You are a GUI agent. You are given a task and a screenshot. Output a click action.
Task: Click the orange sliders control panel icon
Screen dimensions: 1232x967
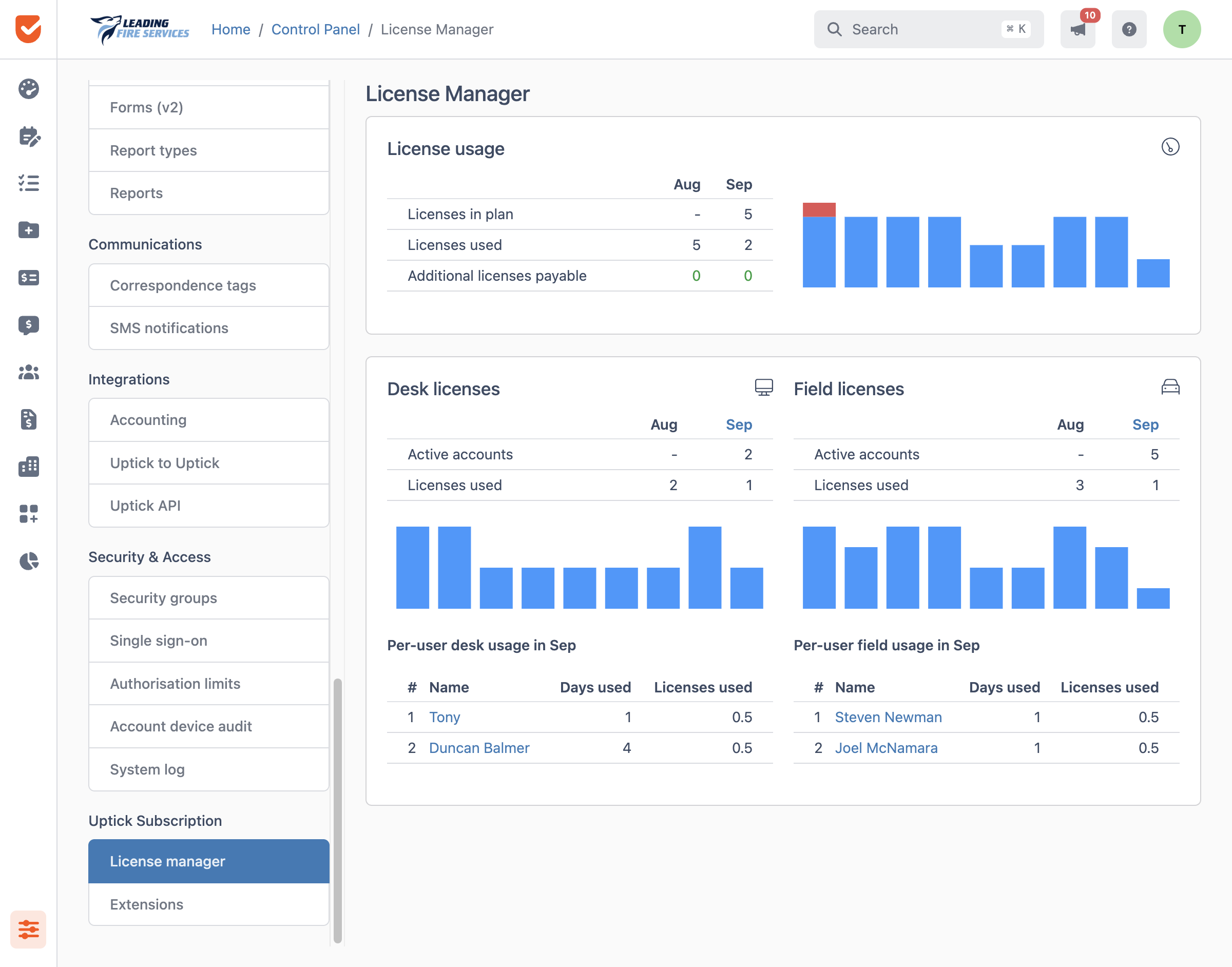(28, 929)
